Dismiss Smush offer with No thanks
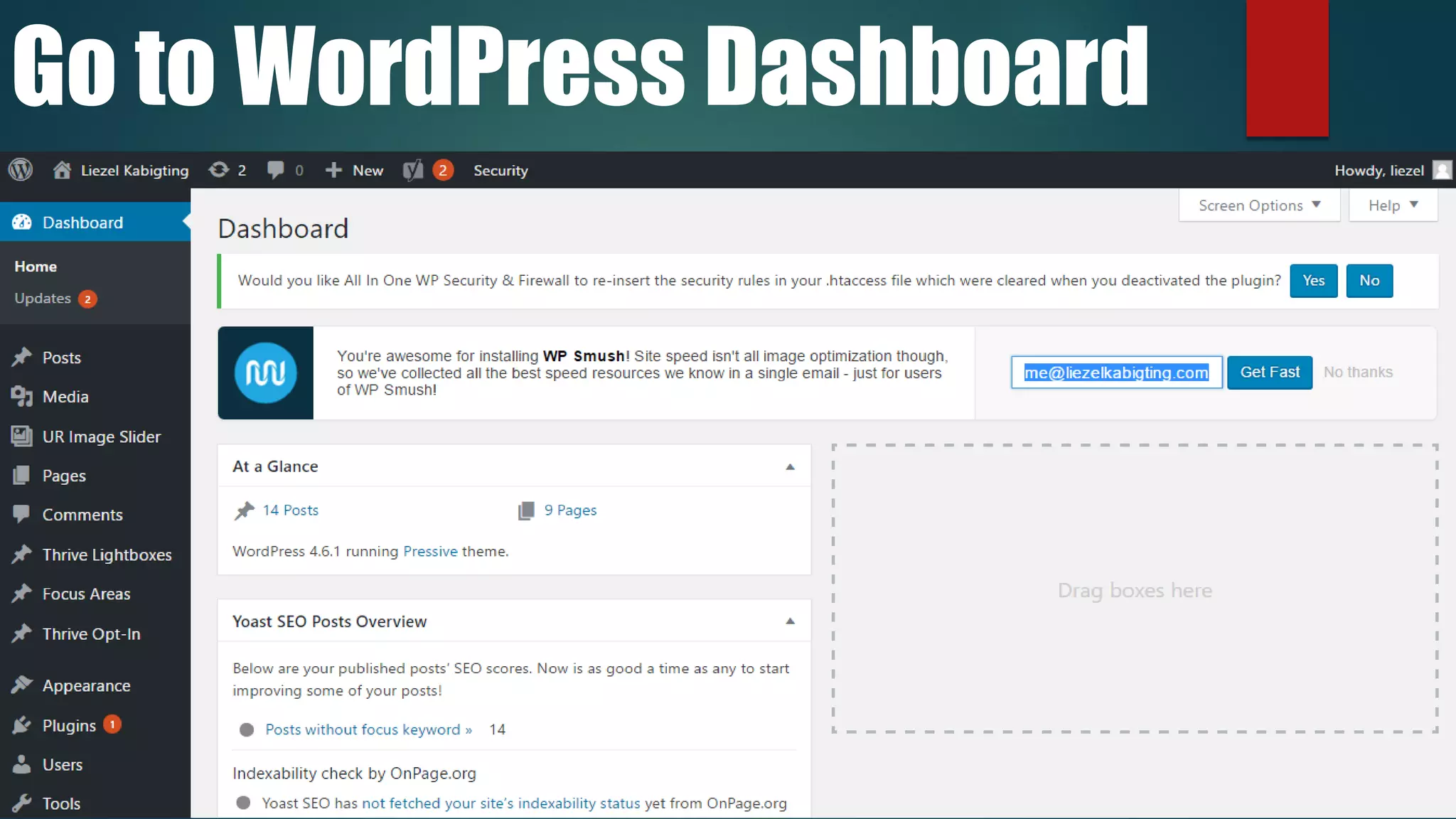This screenshot has height=819, width=1456. click(1358, 373)
